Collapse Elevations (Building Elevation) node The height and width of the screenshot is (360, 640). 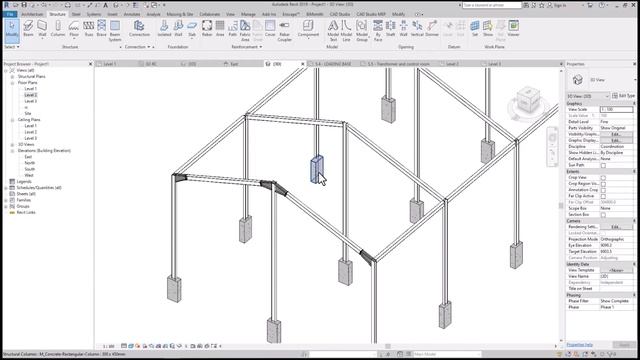coord(12,151)
